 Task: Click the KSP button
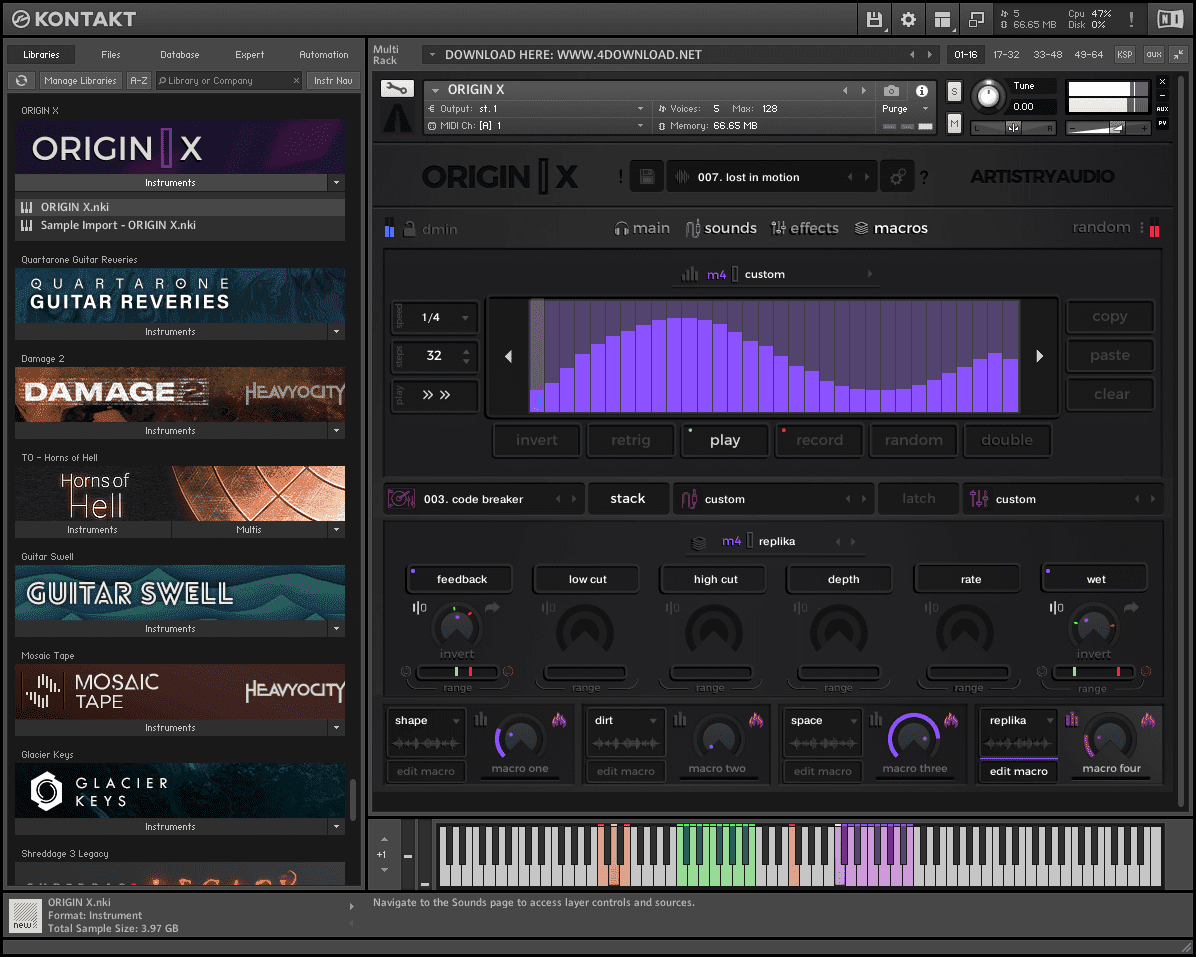[x=1124, y=54]
